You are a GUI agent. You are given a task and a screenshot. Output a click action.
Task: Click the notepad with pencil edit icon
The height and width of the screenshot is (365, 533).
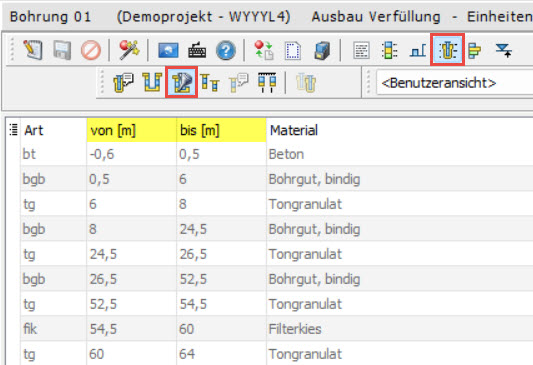33,50
